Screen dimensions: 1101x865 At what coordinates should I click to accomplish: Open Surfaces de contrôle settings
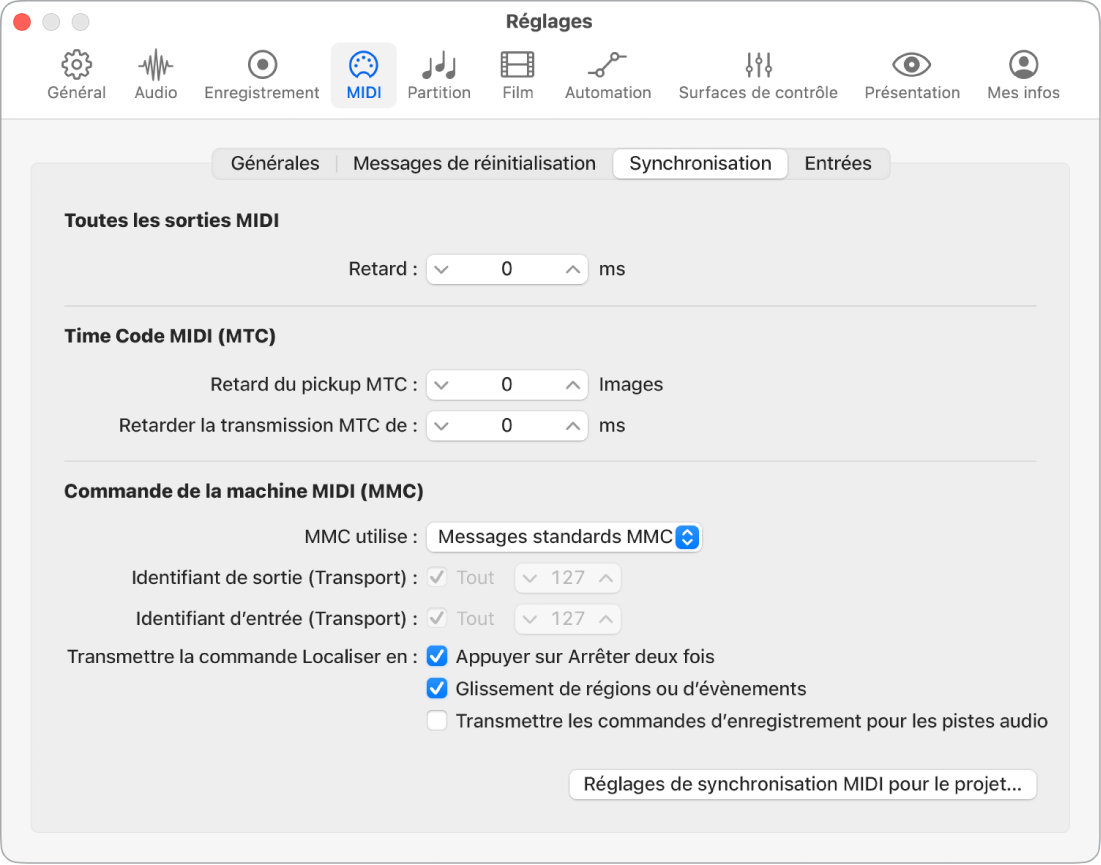click(757, 74)
